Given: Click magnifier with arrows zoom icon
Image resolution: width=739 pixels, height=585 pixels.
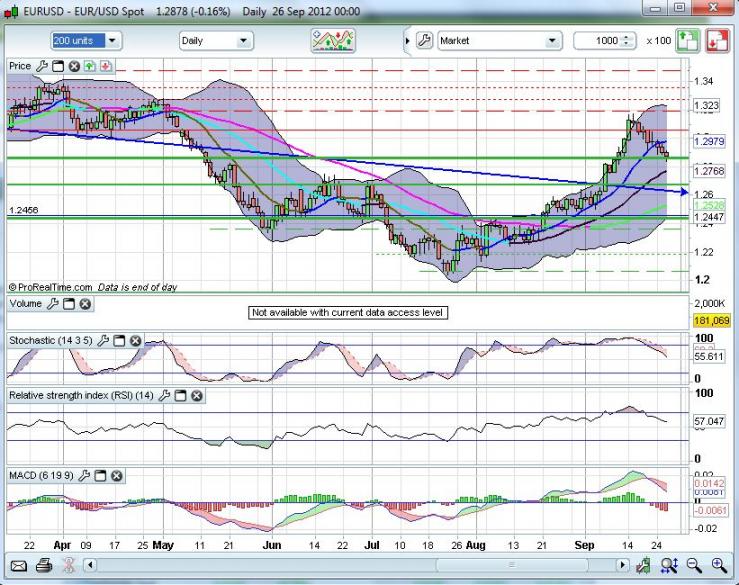Looking at the screenshot, I should [x=669, y=565].
